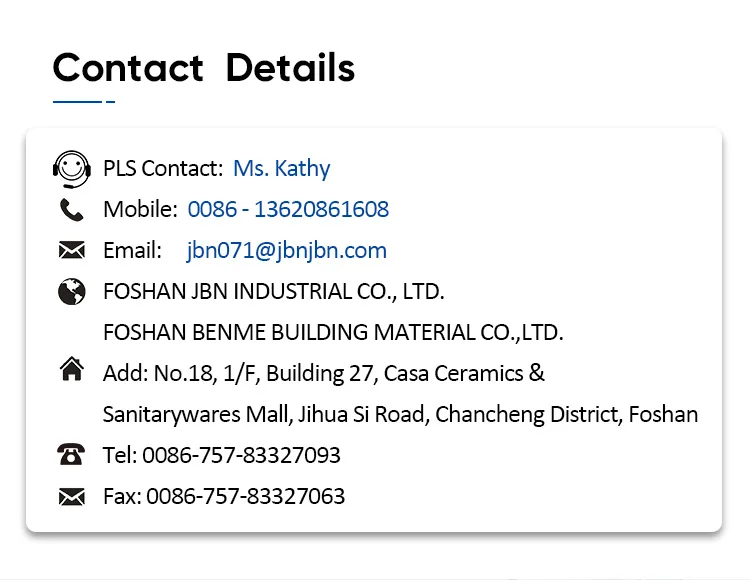Click the Sanitarywares Mall, Jihua Si Road line

[x=400, y=415]
